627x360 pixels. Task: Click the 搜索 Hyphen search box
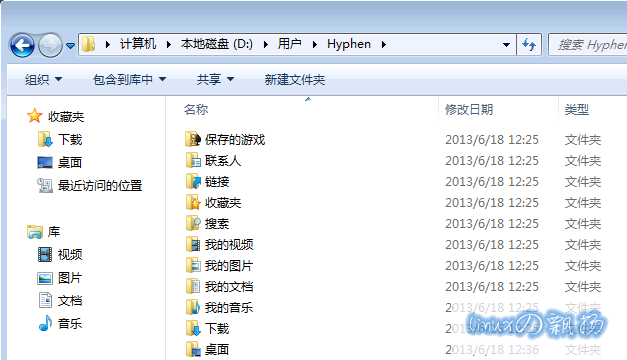pyautogui.click(x=588, y=44)
